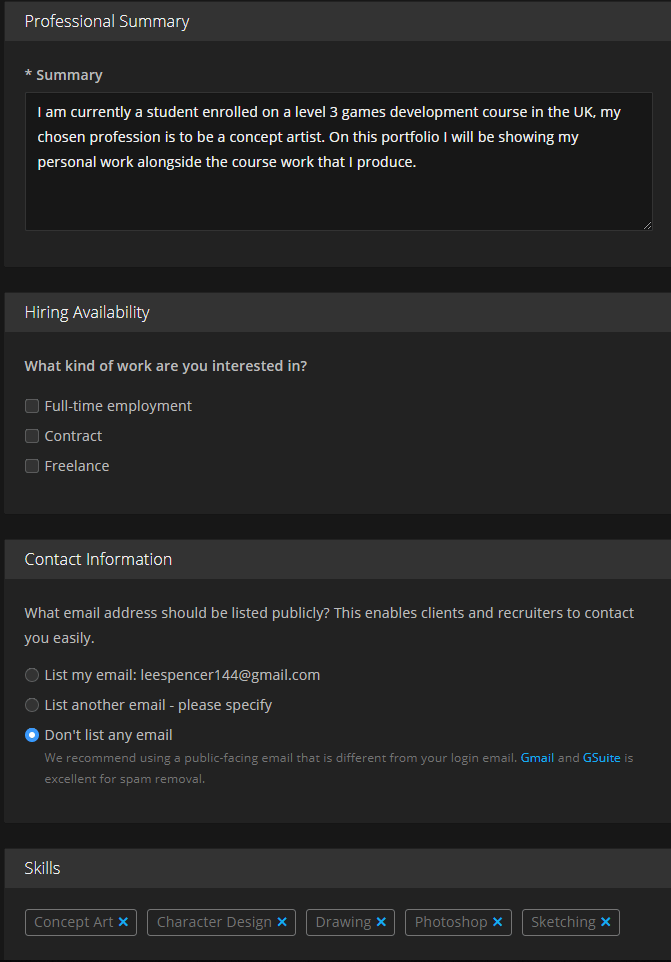The image size is (671, 962).
Task: Remove the Character Design skill tag
Action: [x=282, y=922]
